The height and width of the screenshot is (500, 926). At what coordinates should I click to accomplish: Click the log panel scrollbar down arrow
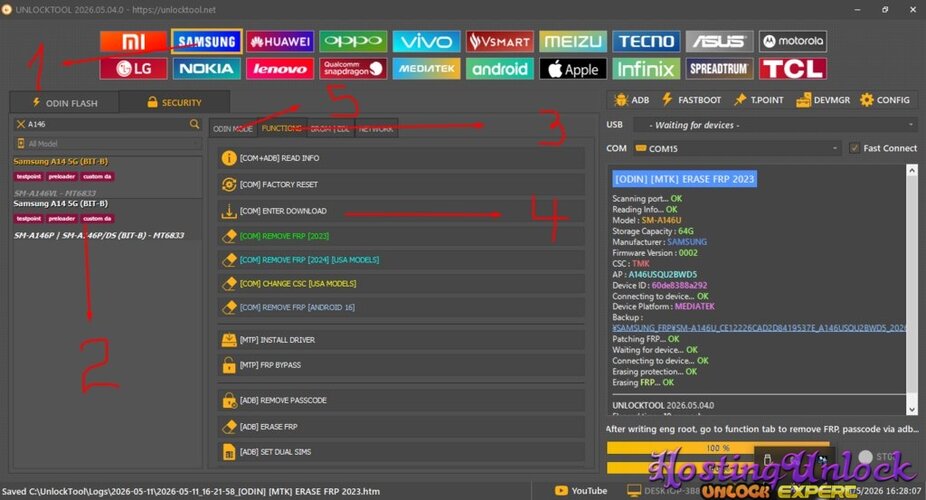[x=912, y=409]
